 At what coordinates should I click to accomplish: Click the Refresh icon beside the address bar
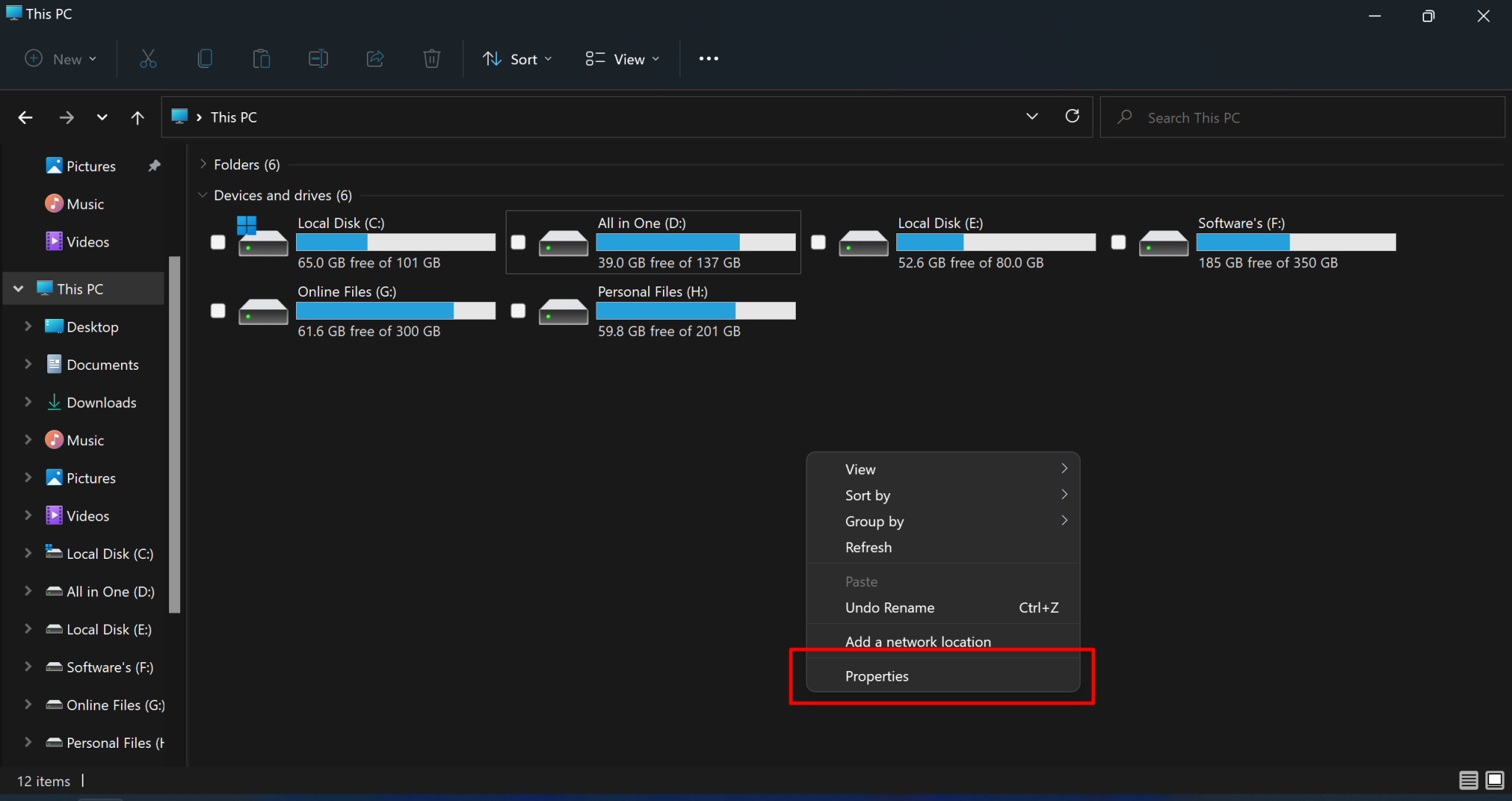[x=1072, y=117]
